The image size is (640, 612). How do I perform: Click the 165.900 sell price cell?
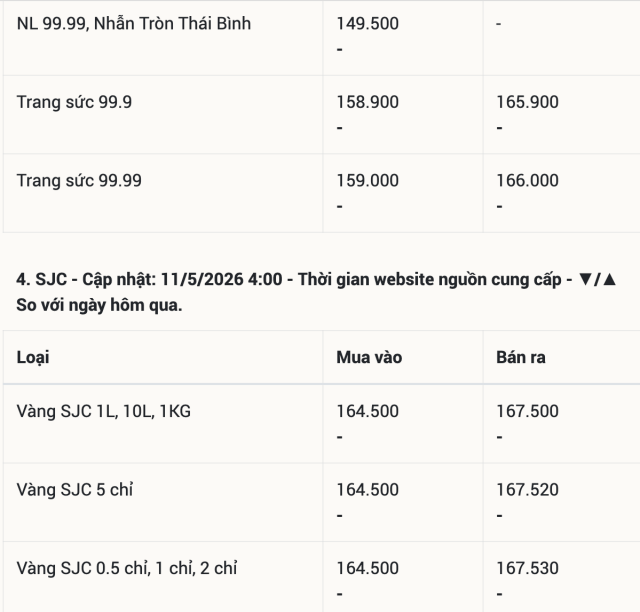(527, 102)
